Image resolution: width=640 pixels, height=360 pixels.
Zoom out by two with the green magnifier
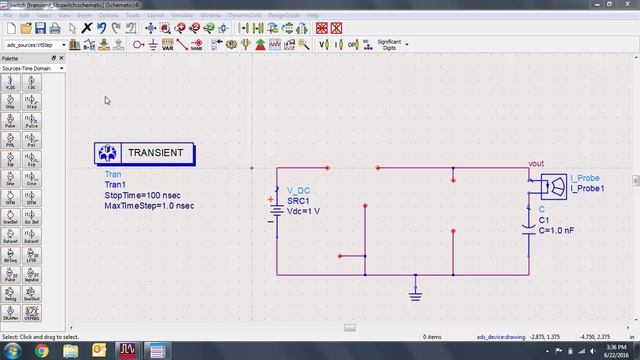point(209,28)
